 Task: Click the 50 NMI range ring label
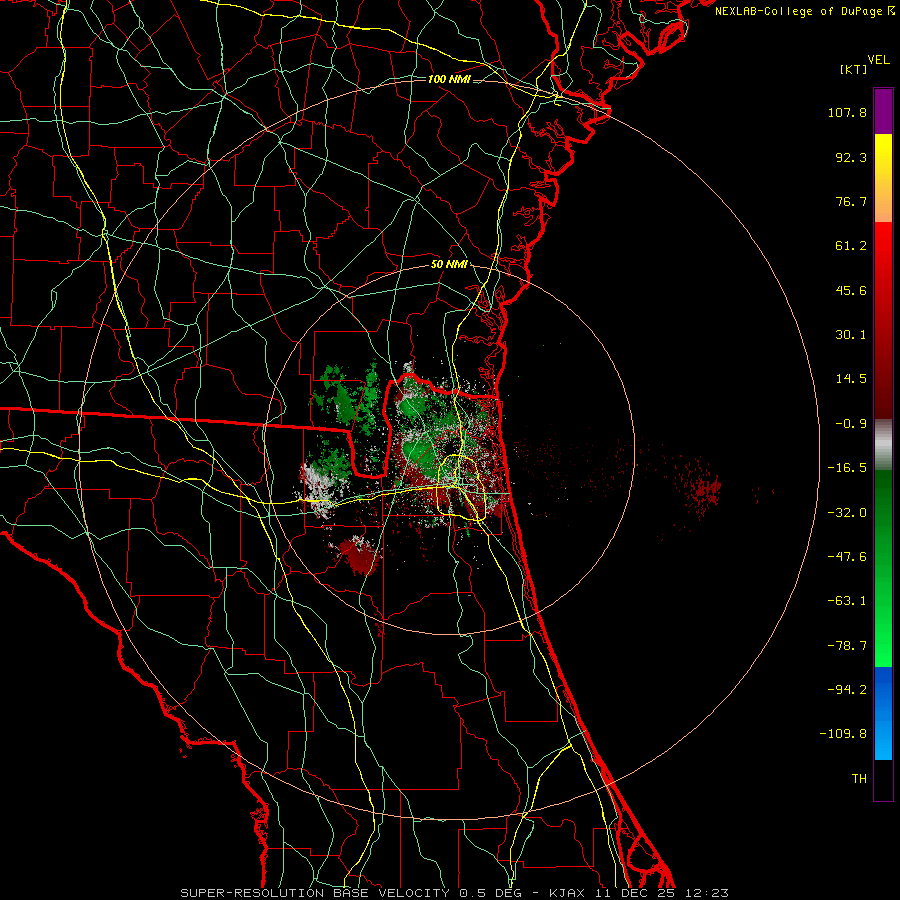449,265
